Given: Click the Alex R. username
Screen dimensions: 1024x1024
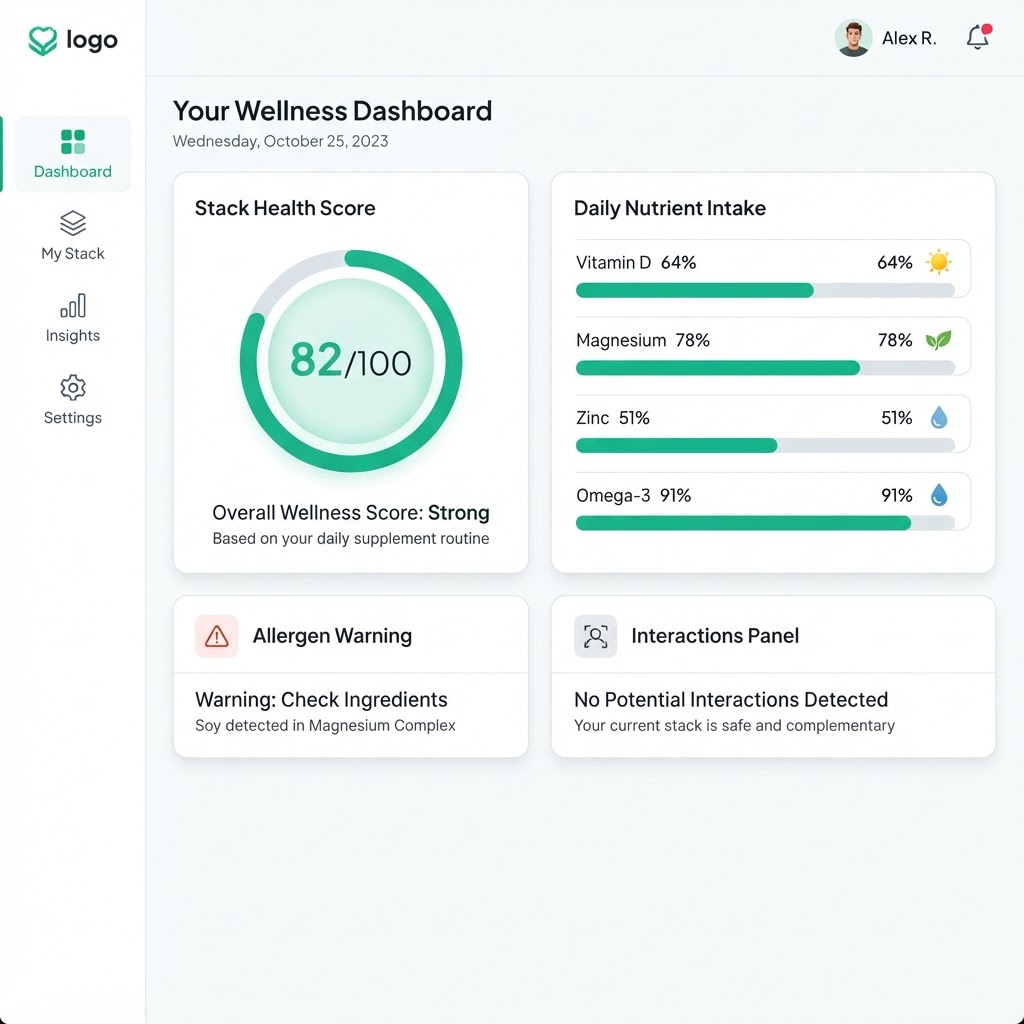Looking at the screenshot, I should [909, 39].
